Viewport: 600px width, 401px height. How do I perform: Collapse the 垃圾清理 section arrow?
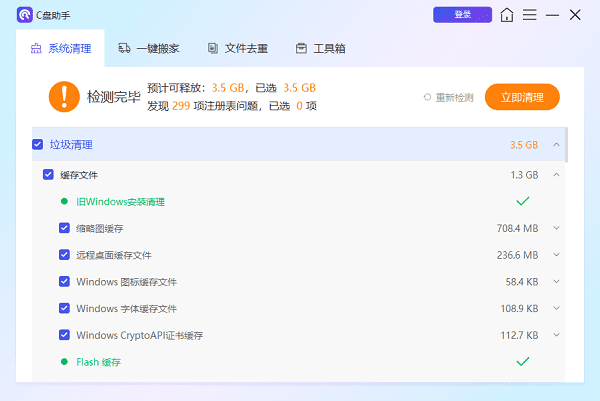coord(557,145)
